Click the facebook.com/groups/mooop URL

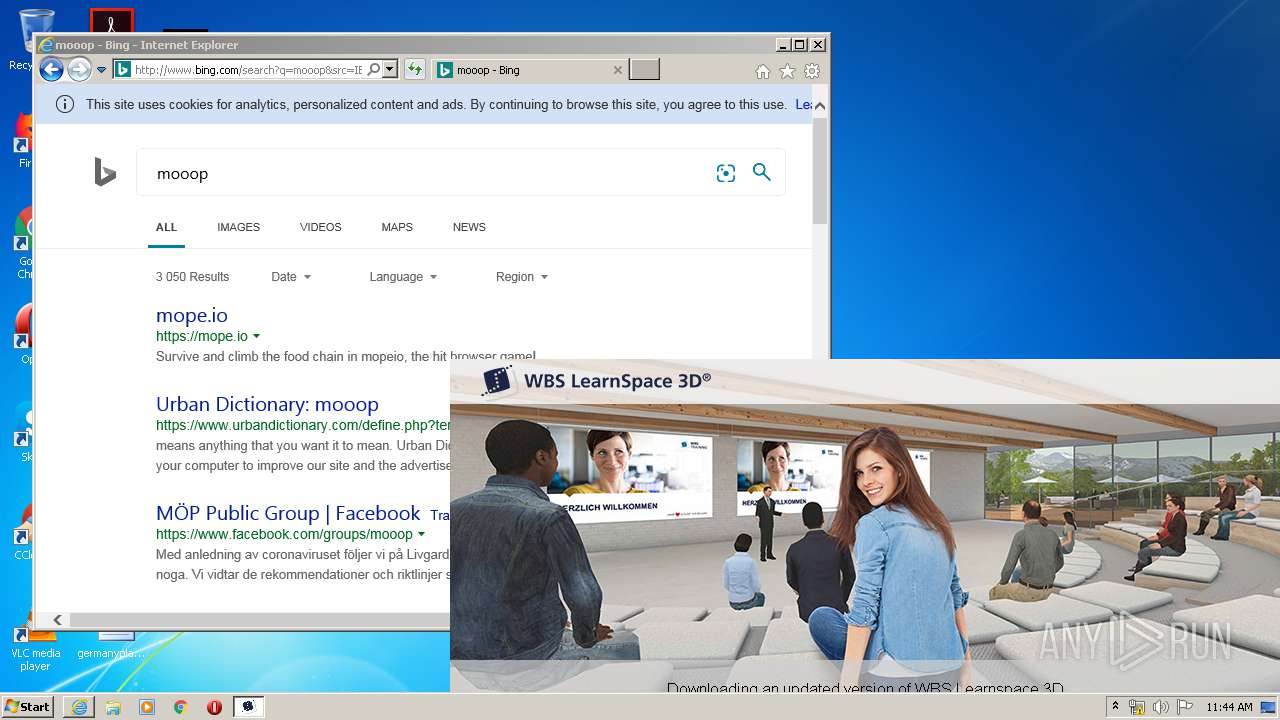pos(284,534)
